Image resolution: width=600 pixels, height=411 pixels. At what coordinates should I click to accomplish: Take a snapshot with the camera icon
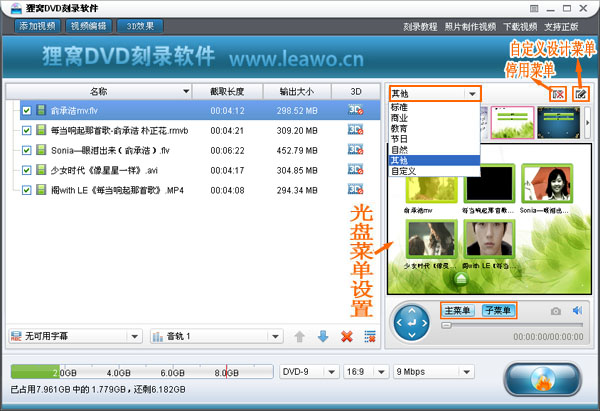(x=556, y=311)
